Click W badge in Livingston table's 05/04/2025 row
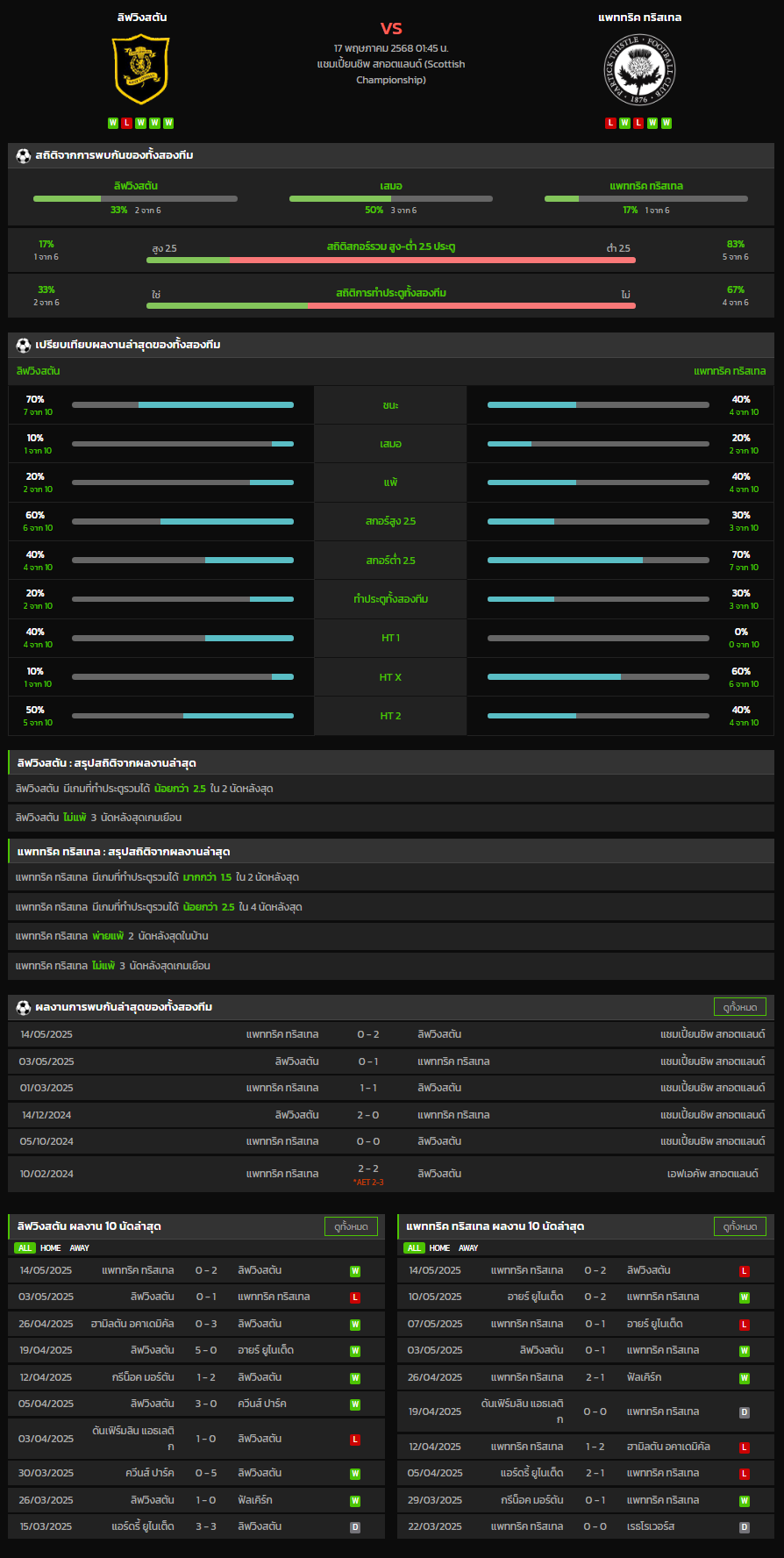The height and width of the screenshot is (1558, 784). pyautogui.click(x=355, y=1404)
